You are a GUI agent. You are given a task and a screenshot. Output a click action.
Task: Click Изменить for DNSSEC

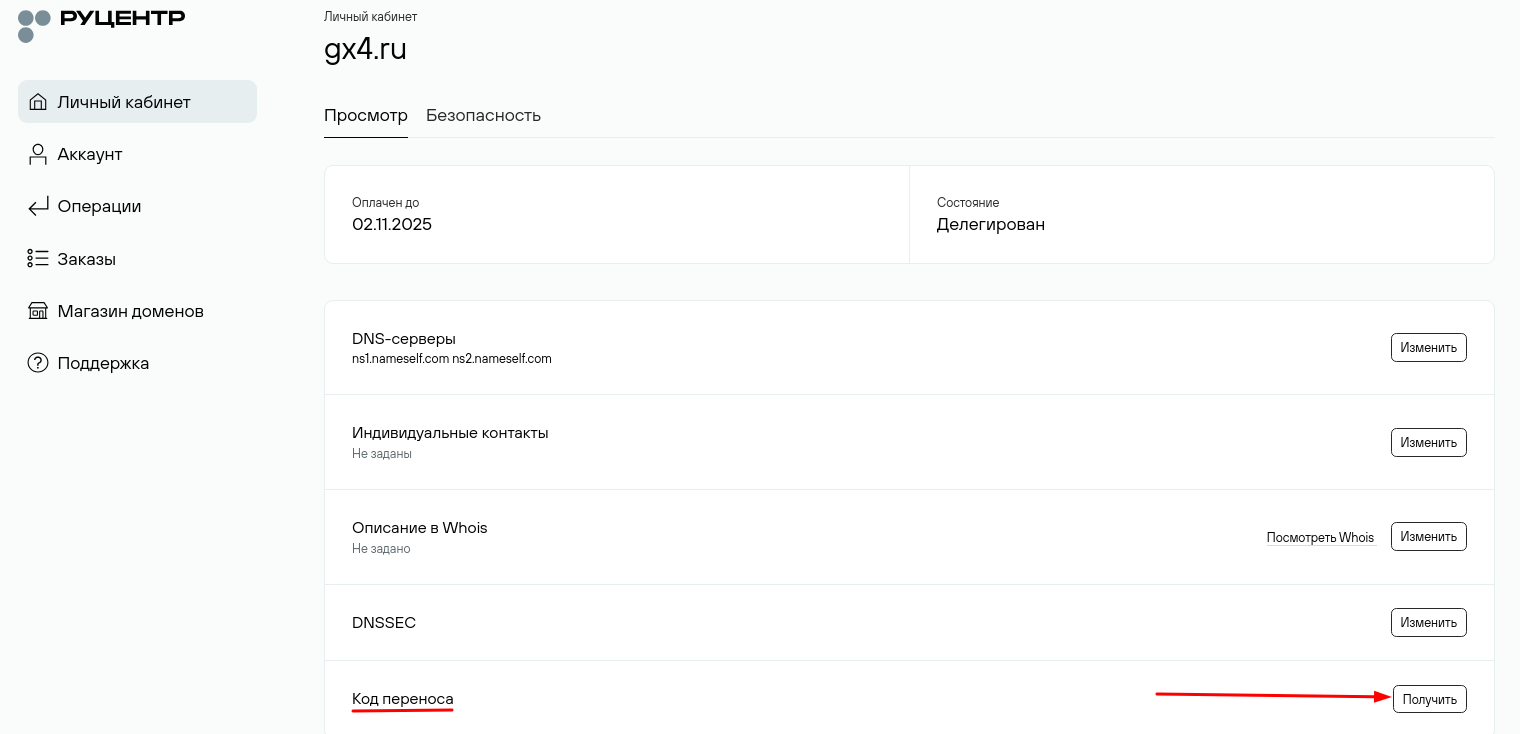point(1428,622)
